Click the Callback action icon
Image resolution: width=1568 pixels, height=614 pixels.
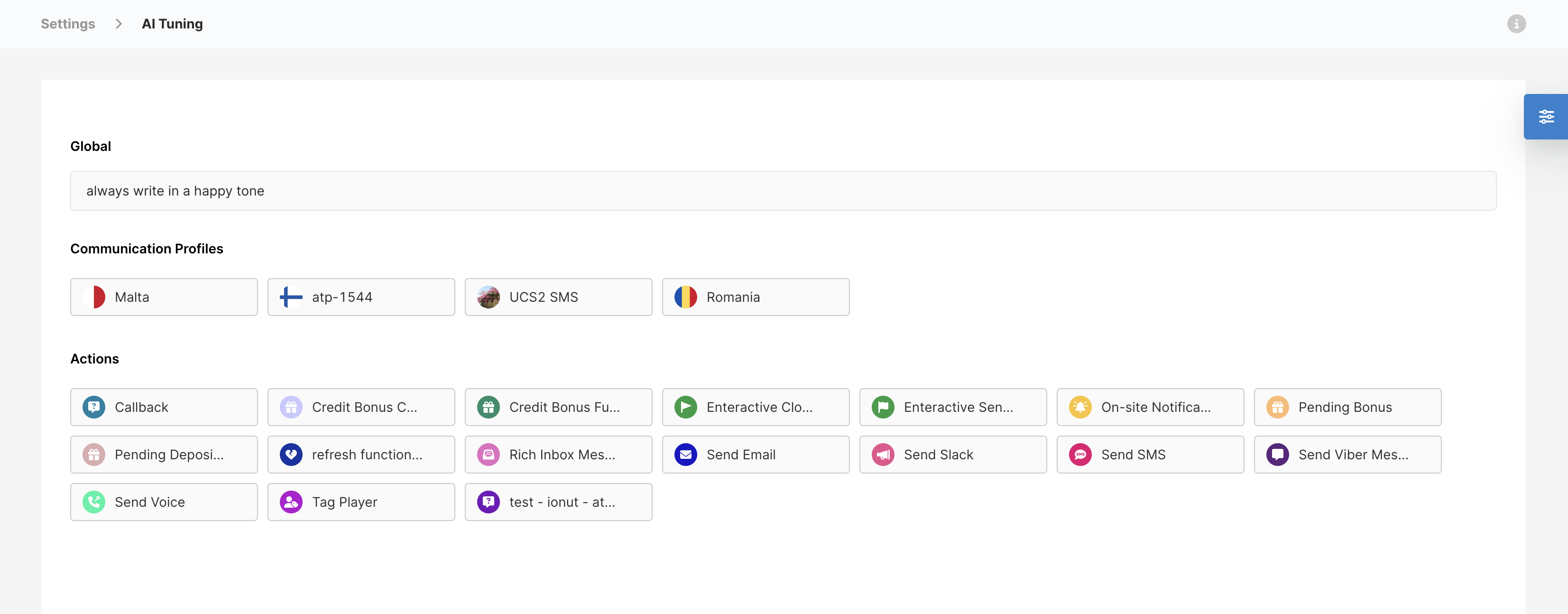[x=94, y=407]
